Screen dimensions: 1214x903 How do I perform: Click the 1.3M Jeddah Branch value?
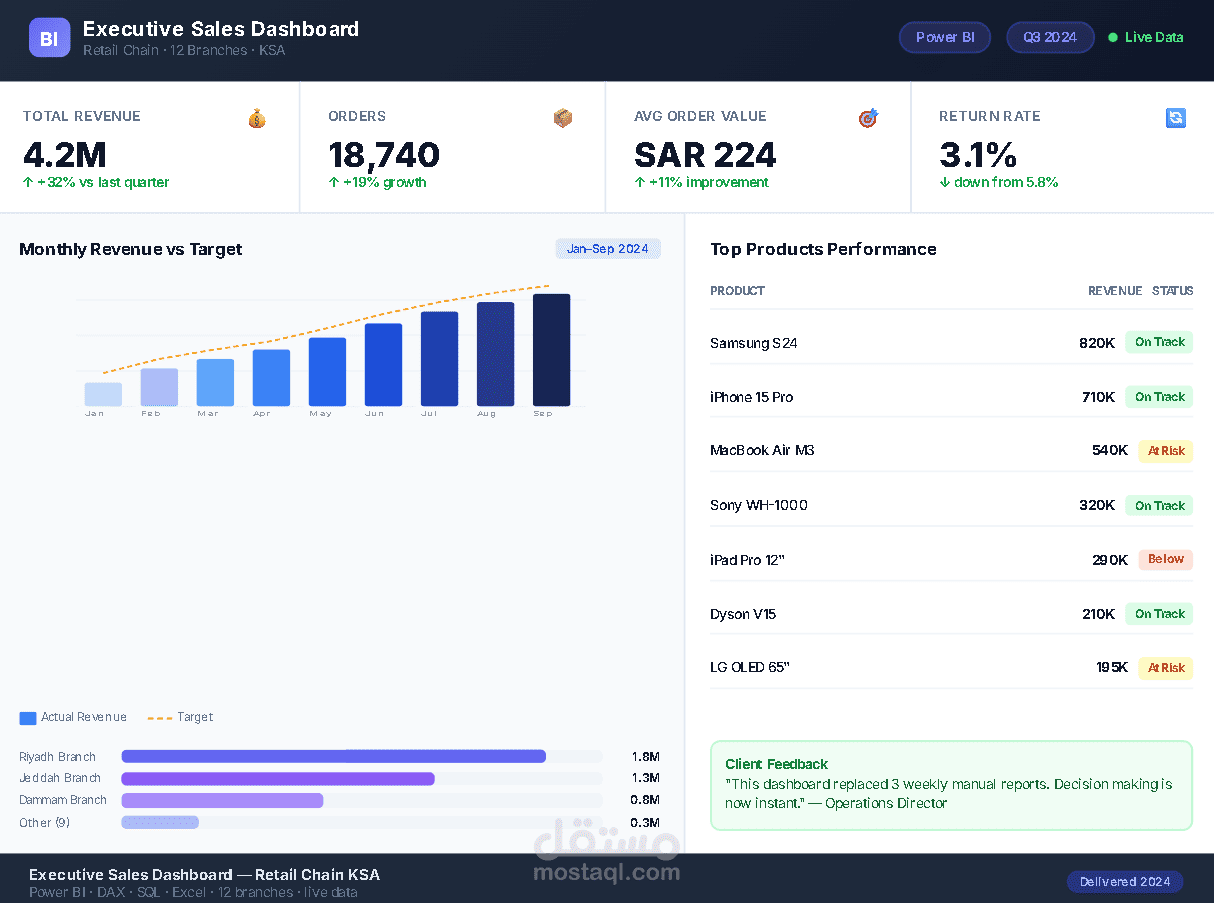click(645, 778)
